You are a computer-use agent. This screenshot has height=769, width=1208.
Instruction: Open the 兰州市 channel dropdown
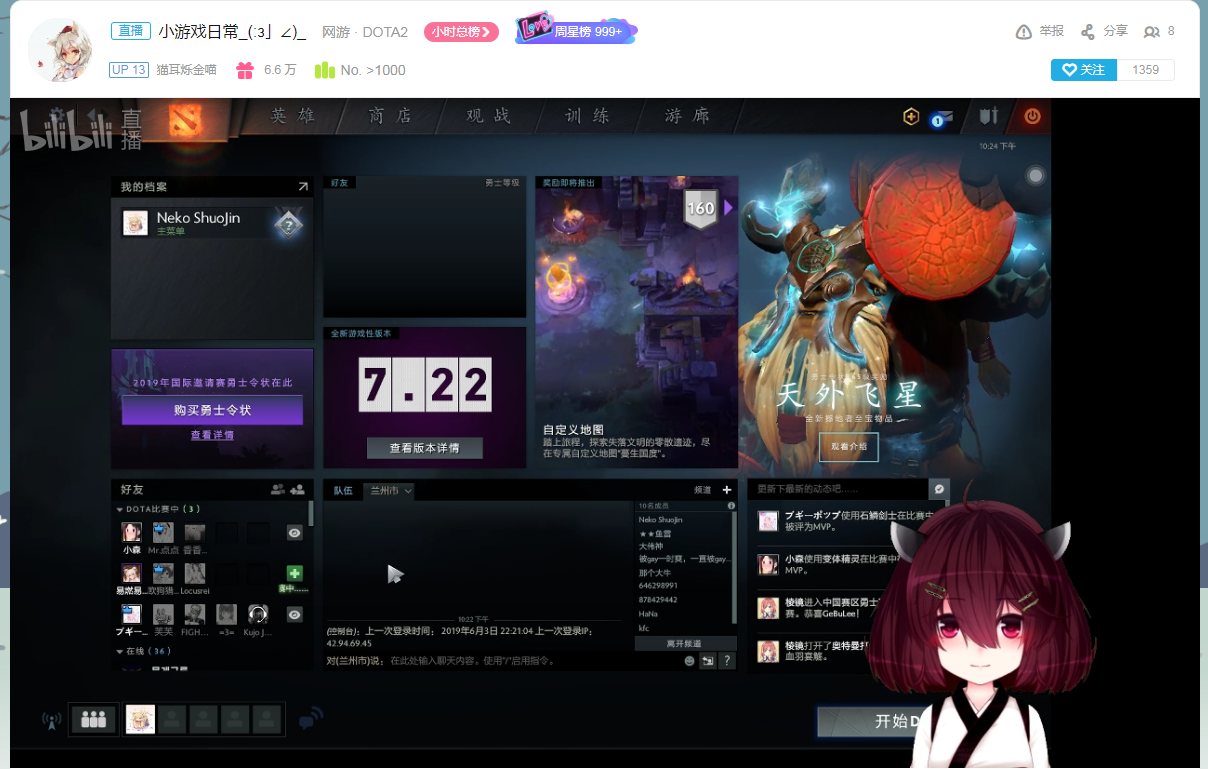tap(389, 491)
